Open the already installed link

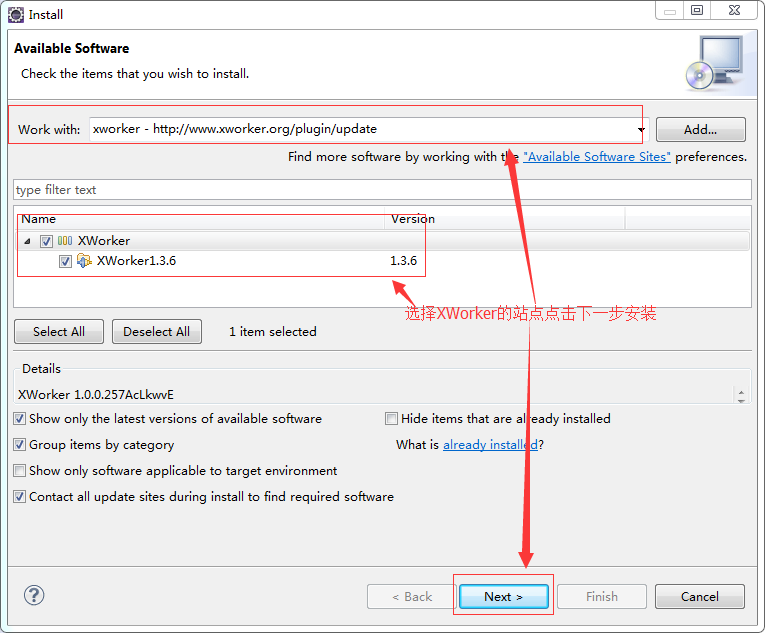click(490, 445)
